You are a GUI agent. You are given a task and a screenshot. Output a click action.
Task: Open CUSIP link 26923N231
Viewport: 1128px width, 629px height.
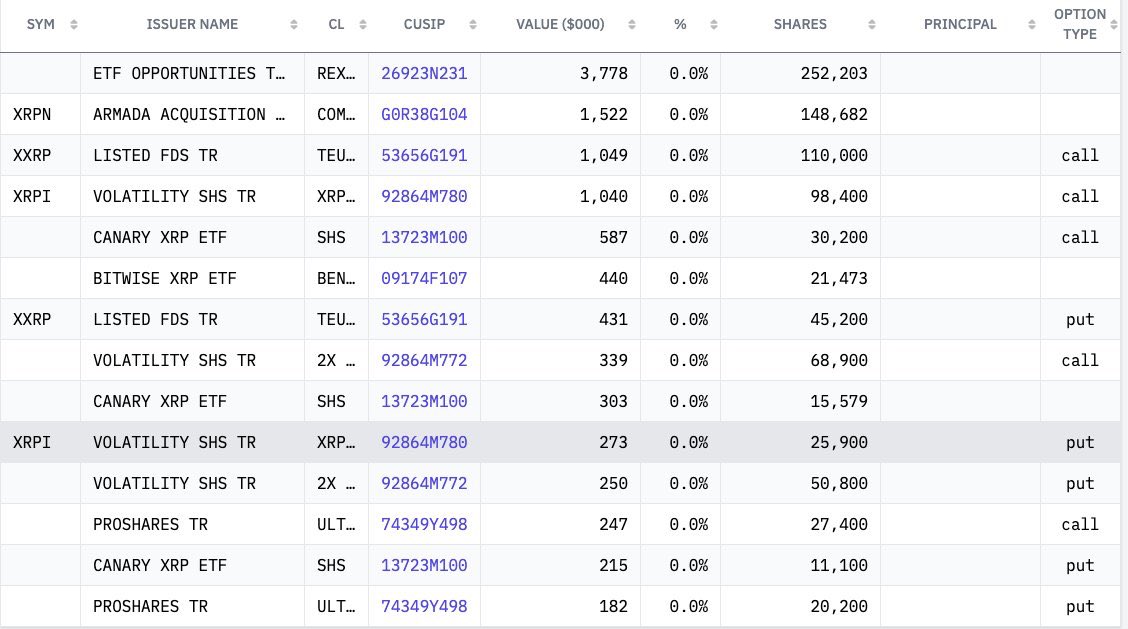424,73
